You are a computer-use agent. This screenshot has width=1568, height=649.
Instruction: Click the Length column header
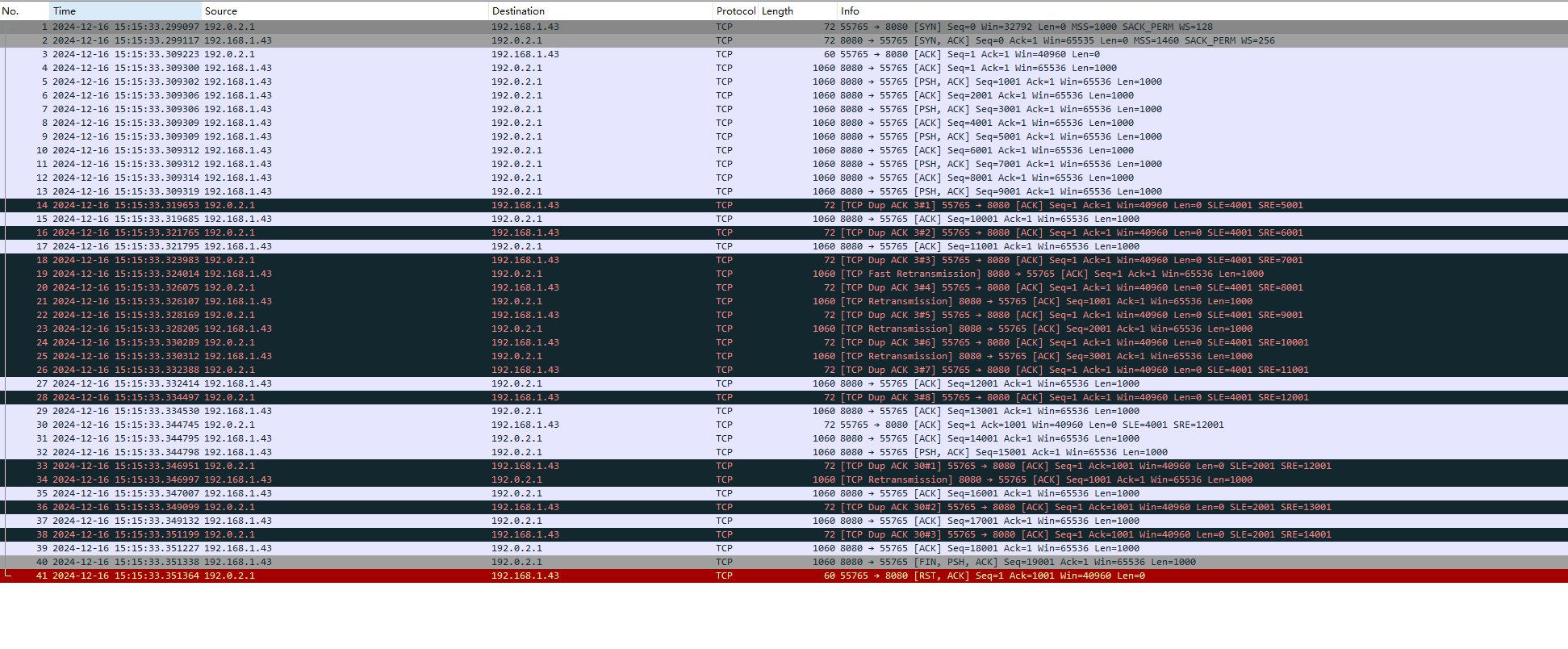tap(797, 10)
